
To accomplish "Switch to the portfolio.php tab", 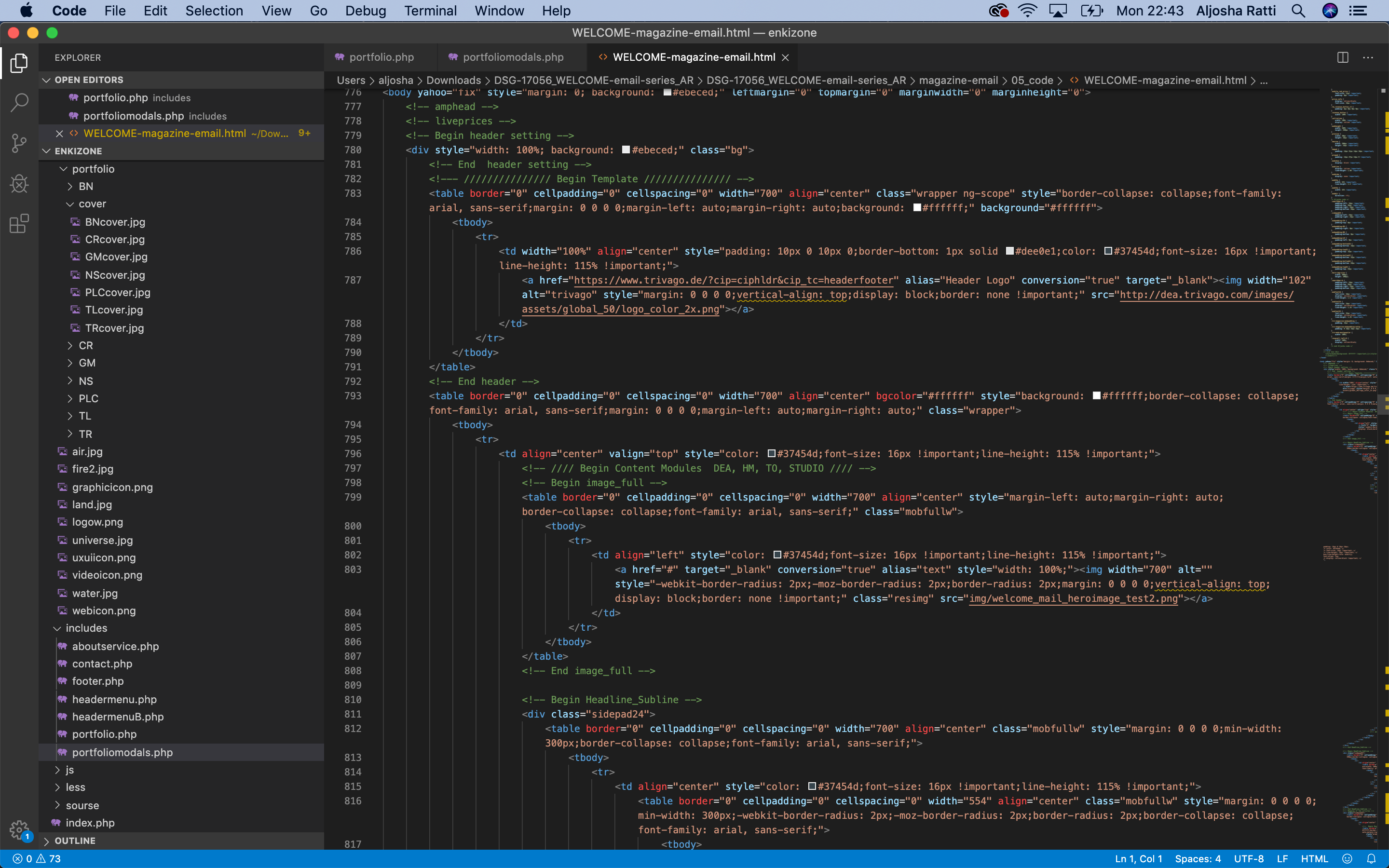I will [x=381, y=57].
